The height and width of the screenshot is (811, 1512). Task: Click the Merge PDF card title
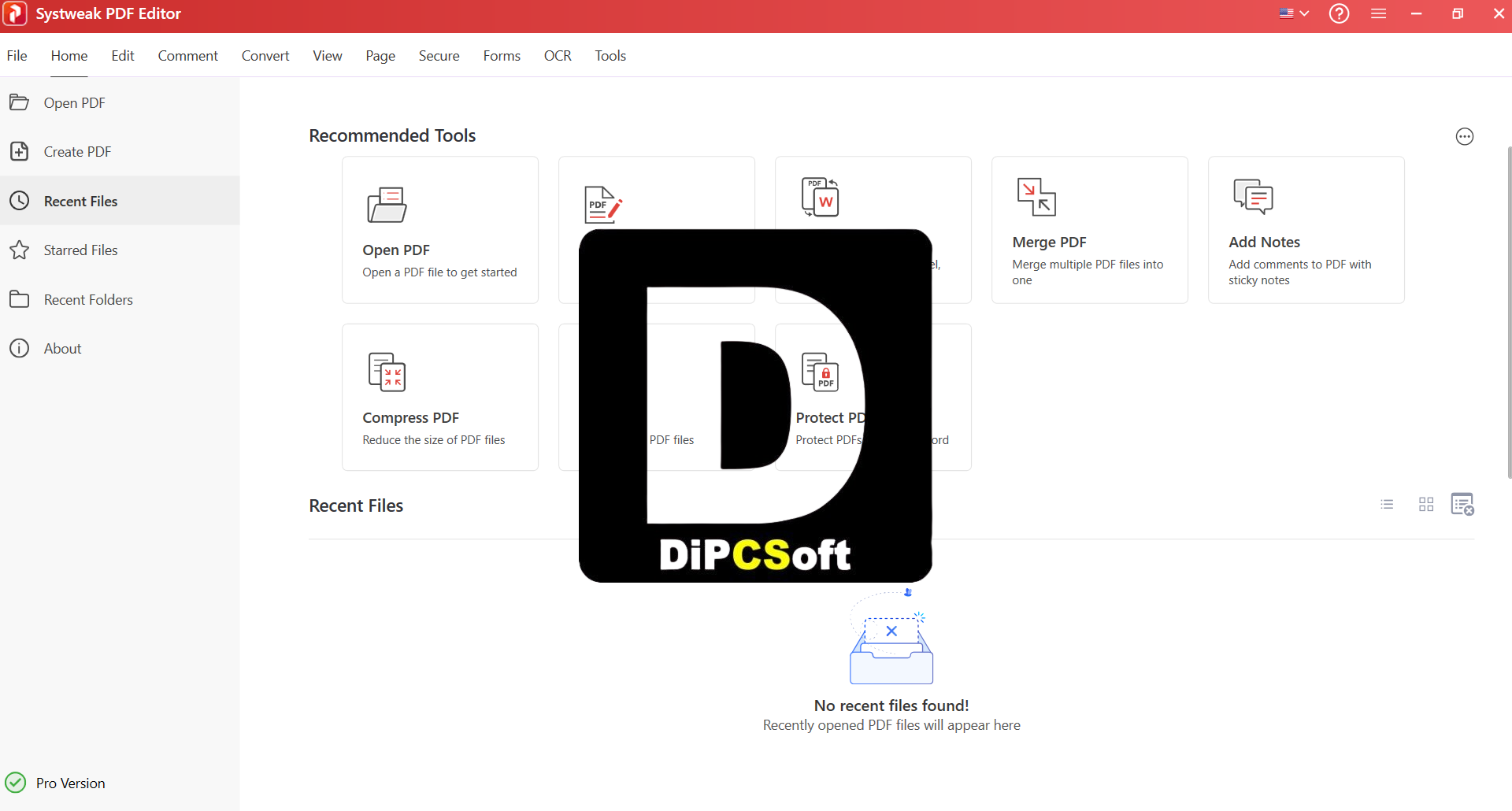(x=1049, y=243)
